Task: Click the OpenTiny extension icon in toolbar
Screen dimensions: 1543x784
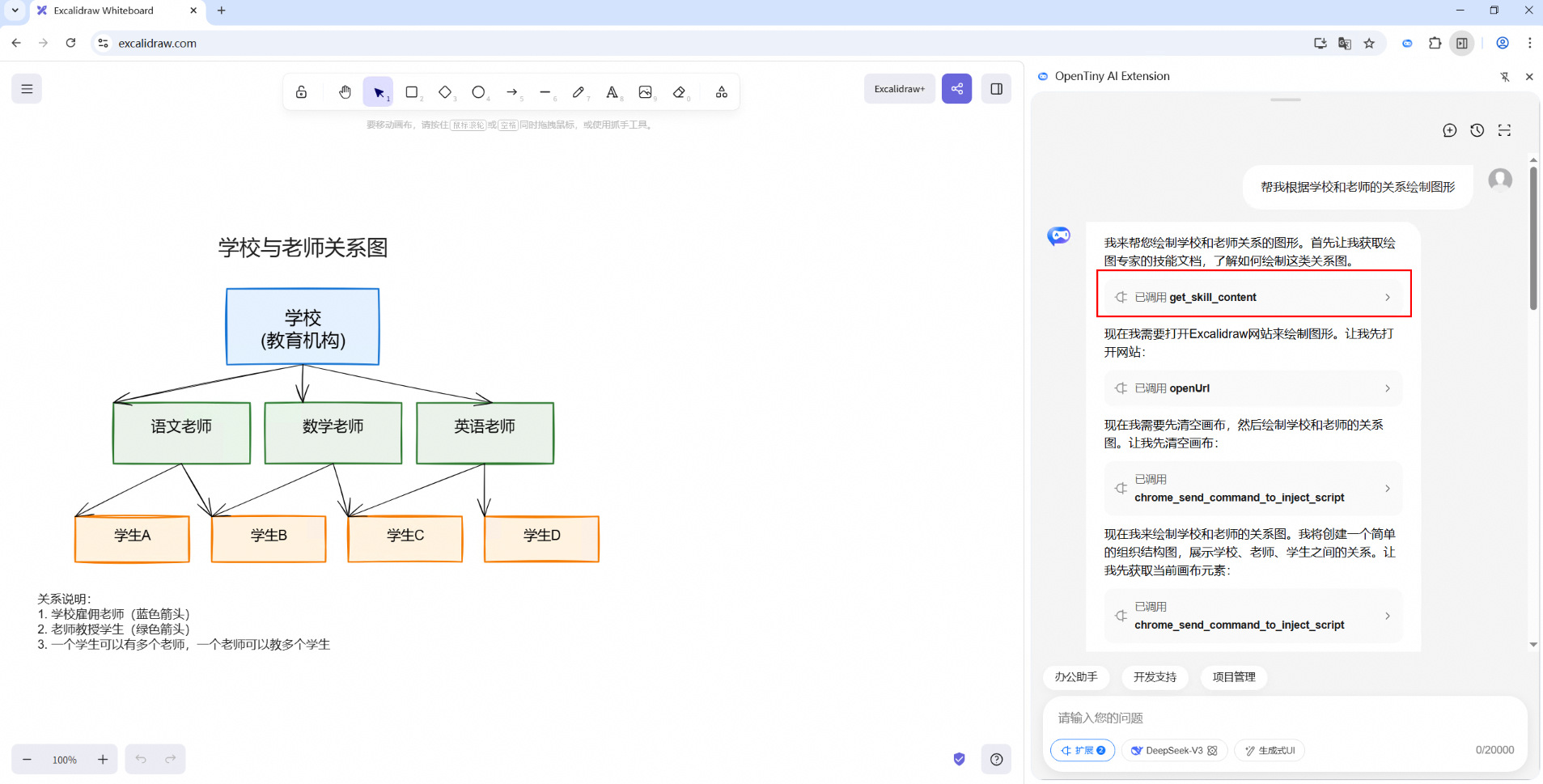Action: tap(1408, 44)
